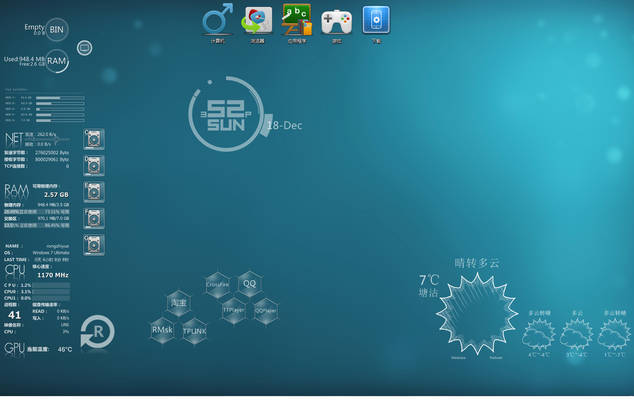Open the RMsk hexagon shortcut
Screen dimensions: 634x400
(x=163, y=329)
